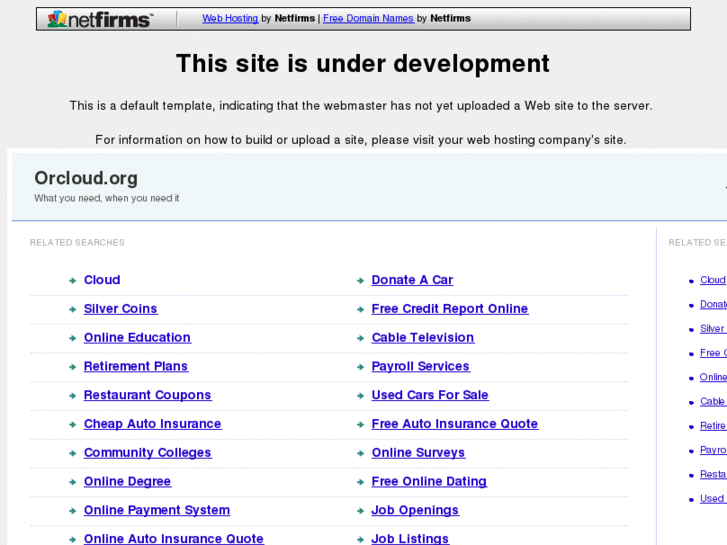Open the Online Degree link

tap(128, 481)
